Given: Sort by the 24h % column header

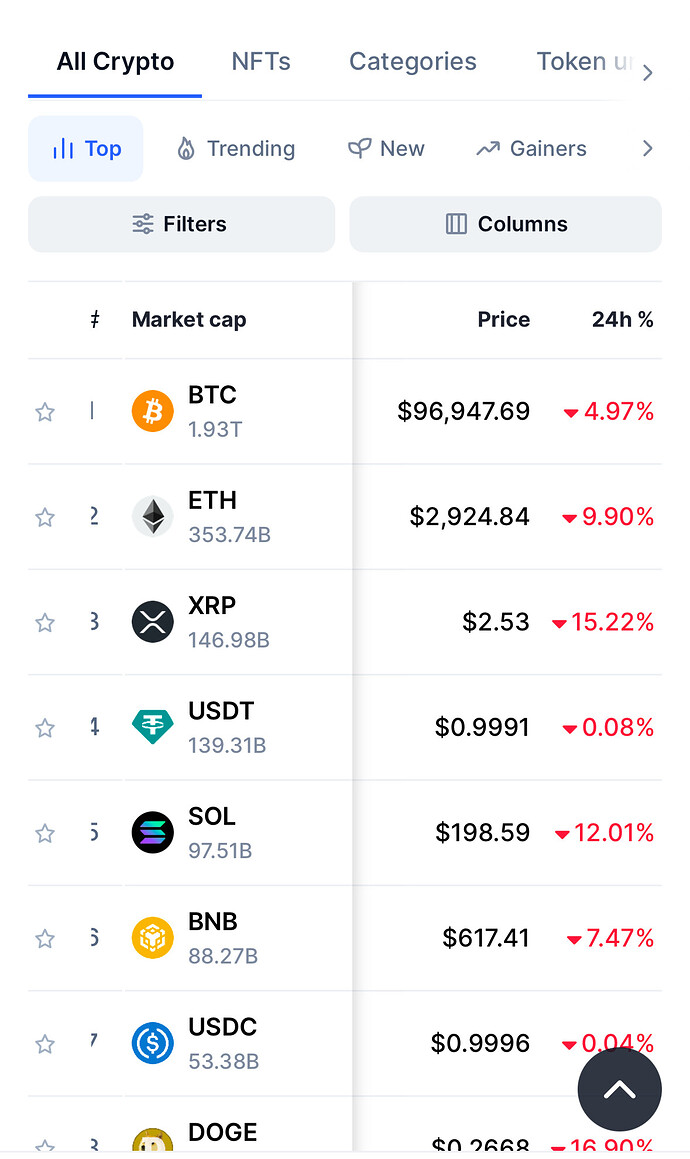Looking at the screenshot, I should pos(622,319).
